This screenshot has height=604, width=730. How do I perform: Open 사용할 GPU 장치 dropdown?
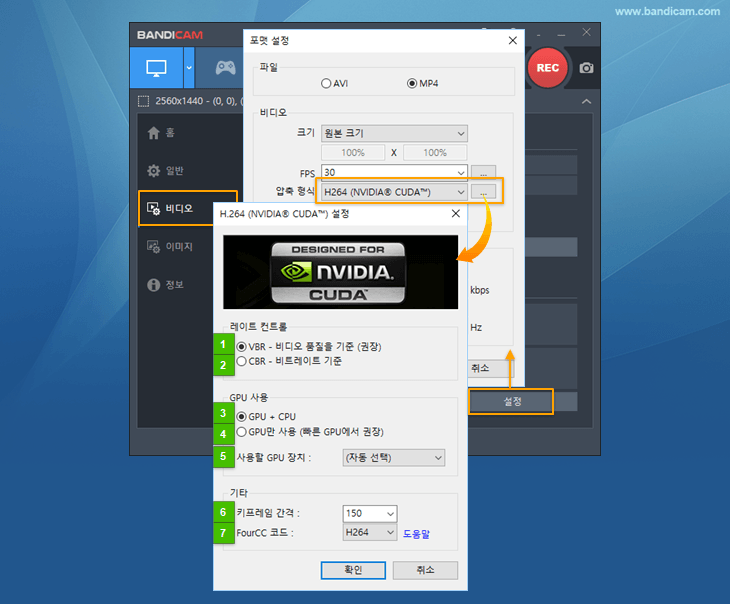[393, 457]
